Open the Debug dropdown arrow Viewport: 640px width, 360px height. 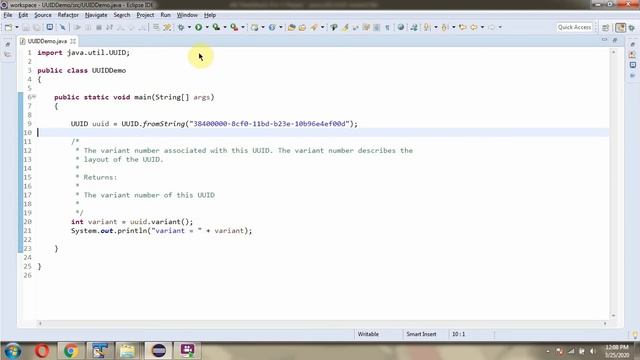click(189, 27)
